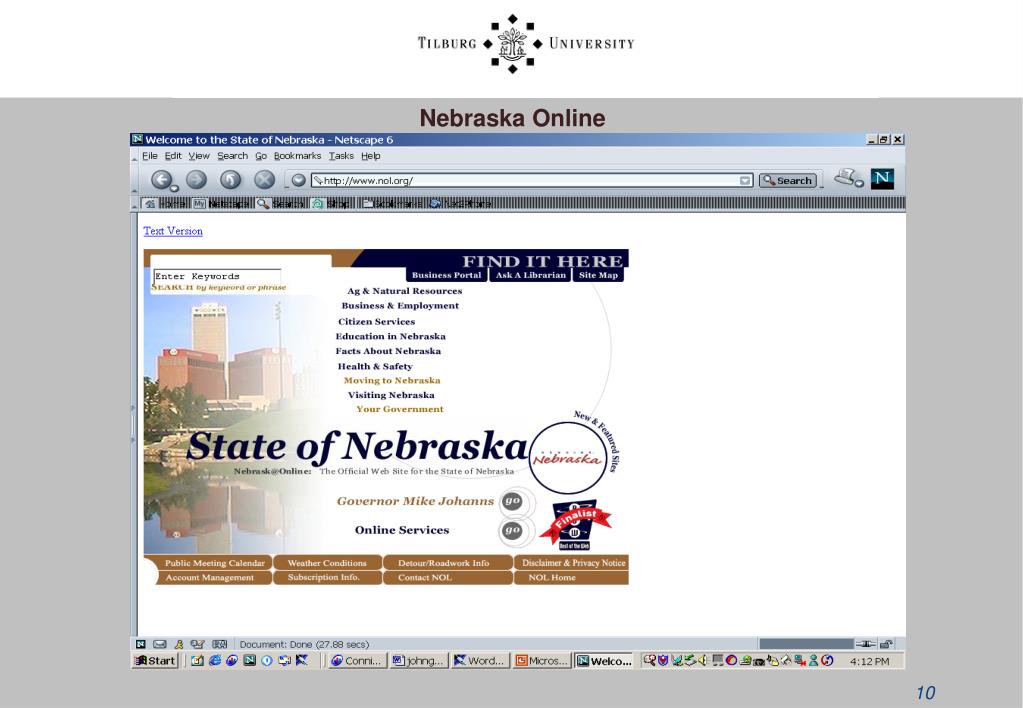Open Visiting Nebraska link
The width and height of the screenshot is (1023, 708).
point(391,395)
